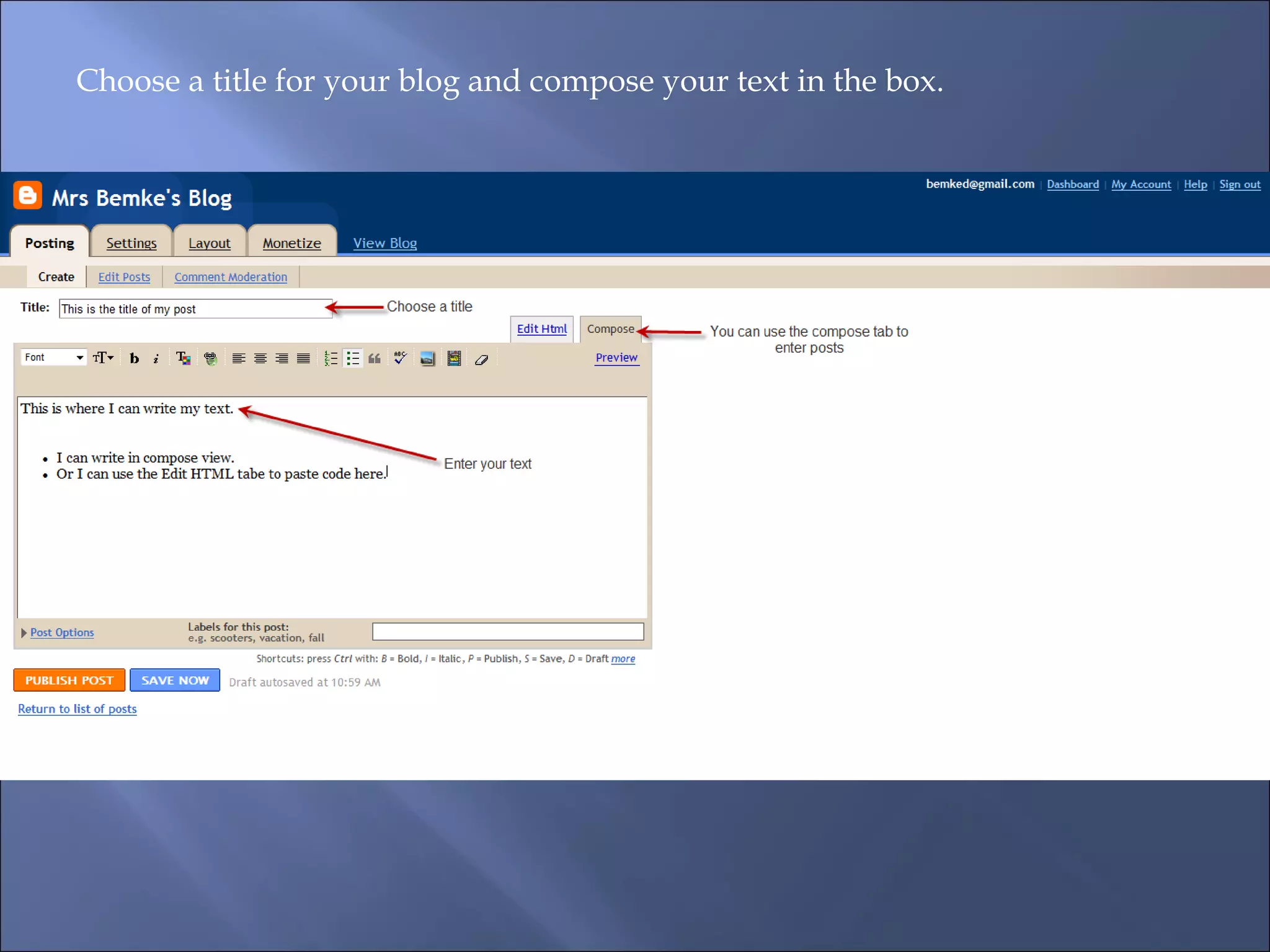Click into the post Title field
Image resolution: width=1270 pixels, height=952 pixels.
(x=196, y=309)
